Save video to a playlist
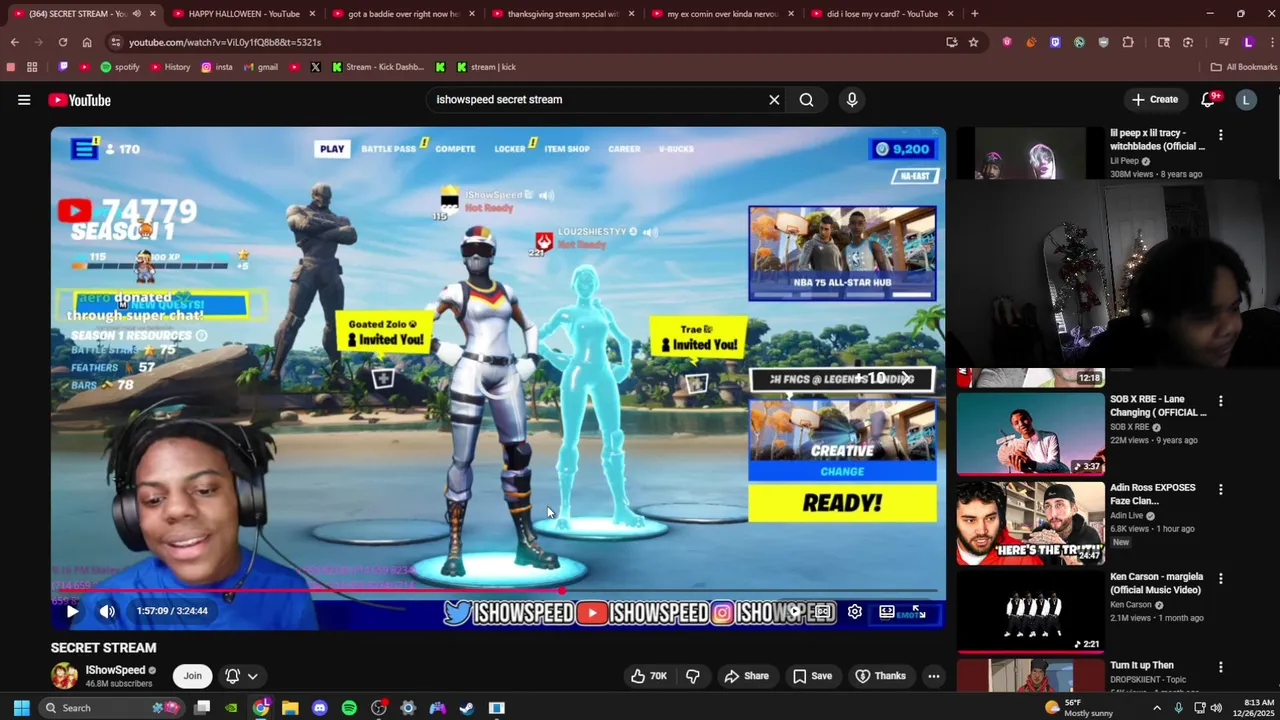1280x720 pixels. [812, 676]
